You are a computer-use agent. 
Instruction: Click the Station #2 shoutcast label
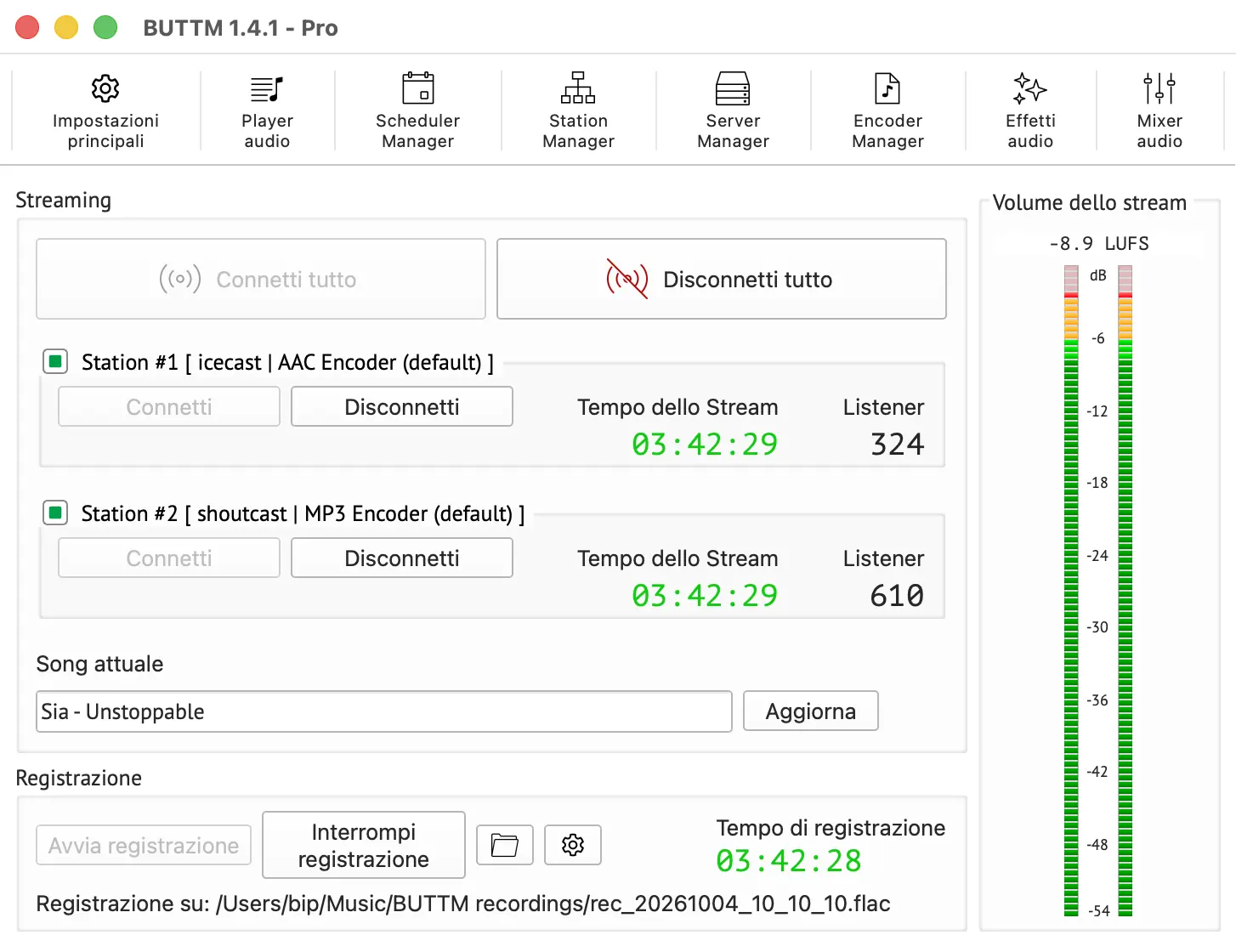pyautogui.click(x=303, y=514)
